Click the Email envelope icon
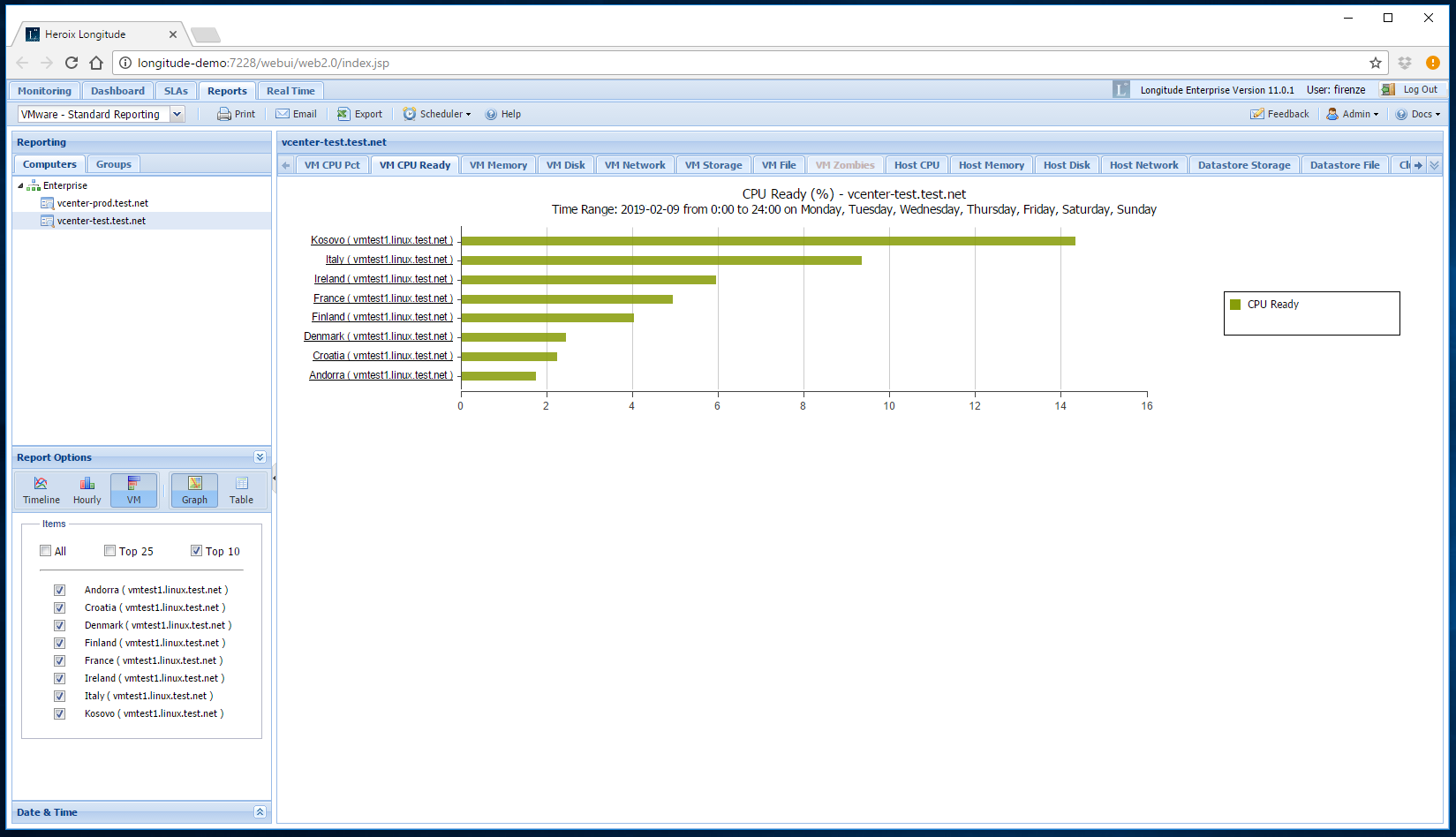 (x=283, y=114)
